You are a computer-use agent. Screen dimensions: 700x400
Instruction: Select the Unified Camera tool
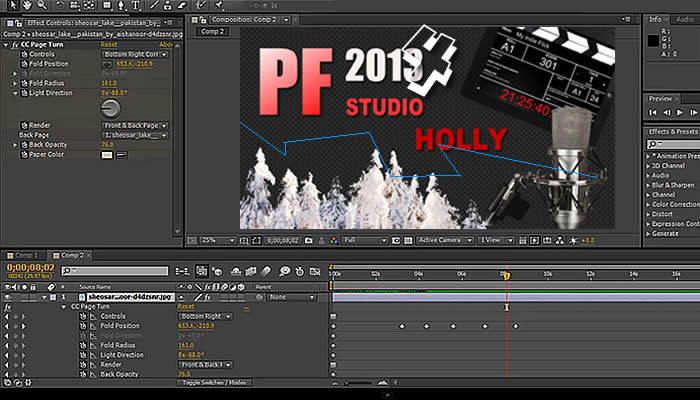coord(75,5)
